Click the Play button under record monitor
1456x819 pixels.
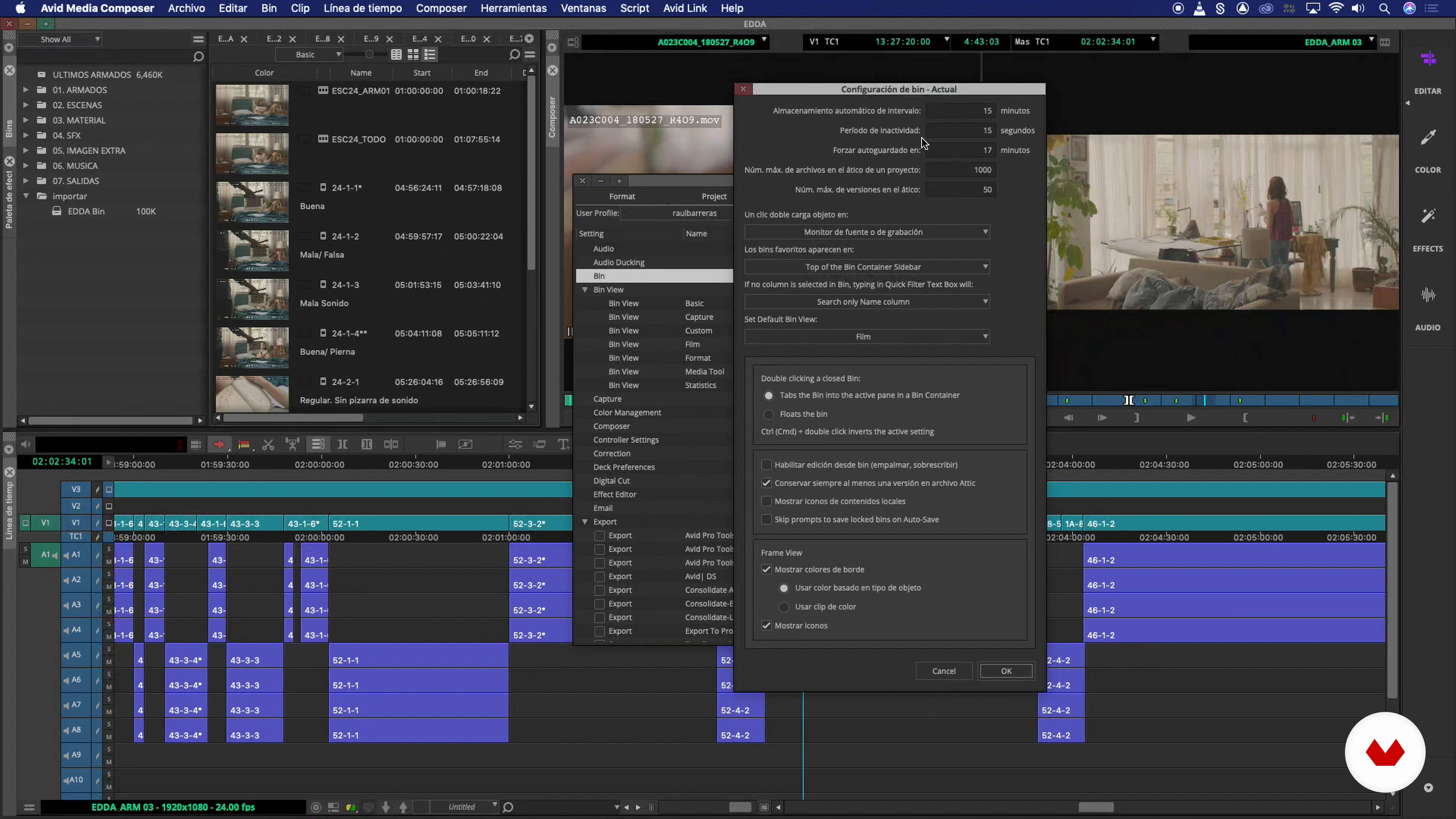(1191, 418)
